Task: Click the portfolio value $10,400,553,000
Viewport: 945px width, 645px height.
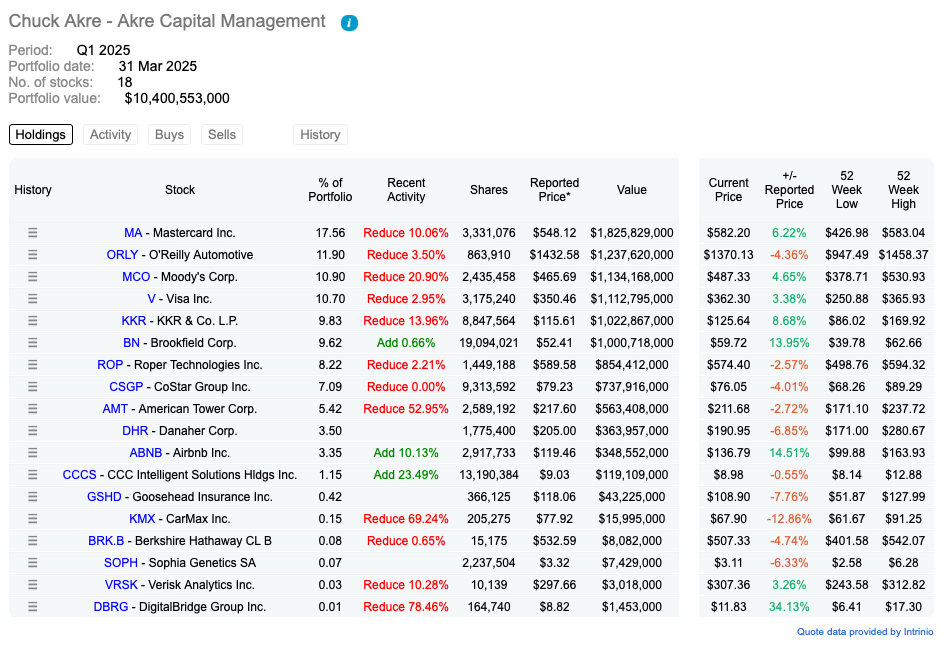Action: (177, 98)
